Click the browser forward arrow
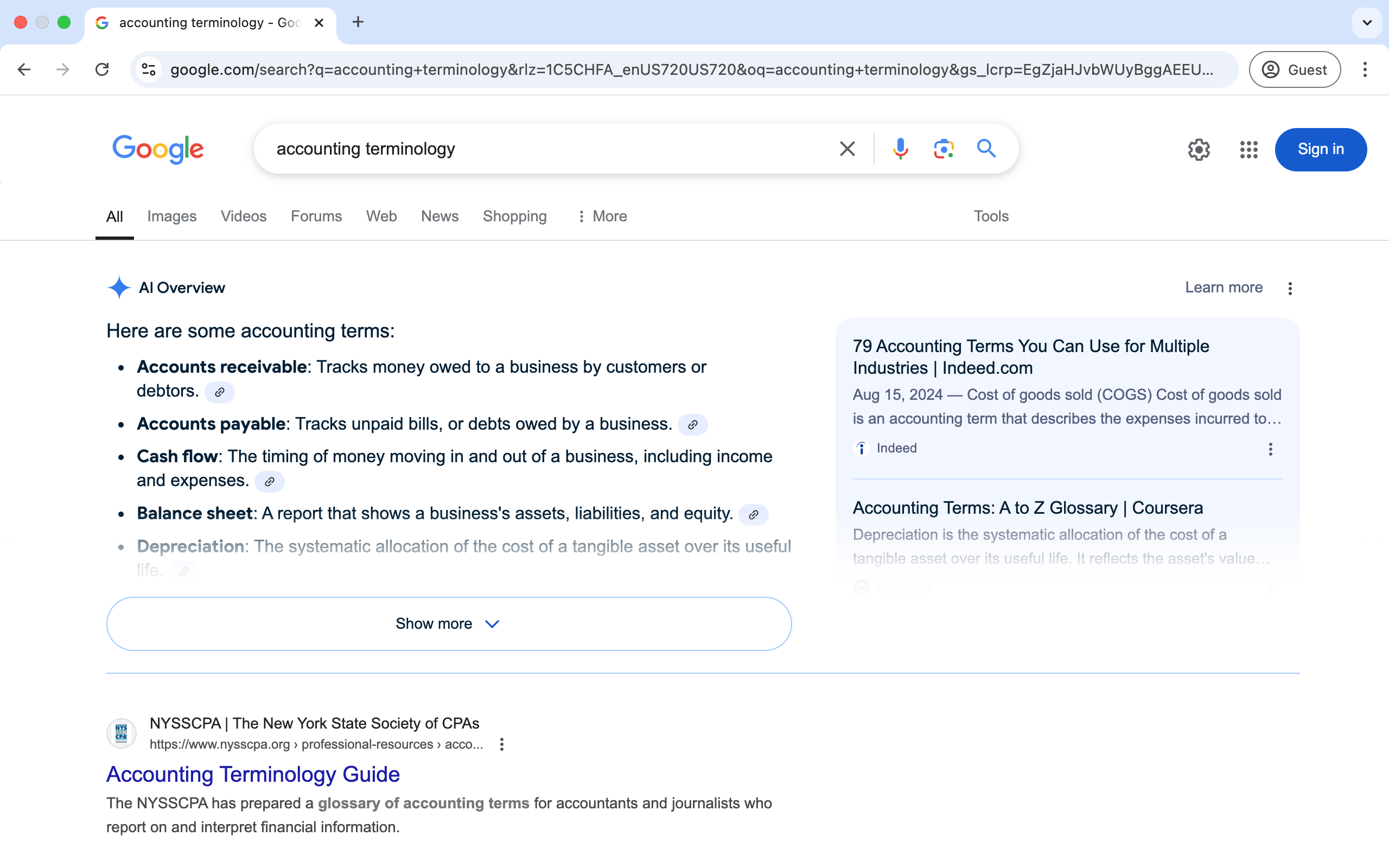 pos(62,69)
